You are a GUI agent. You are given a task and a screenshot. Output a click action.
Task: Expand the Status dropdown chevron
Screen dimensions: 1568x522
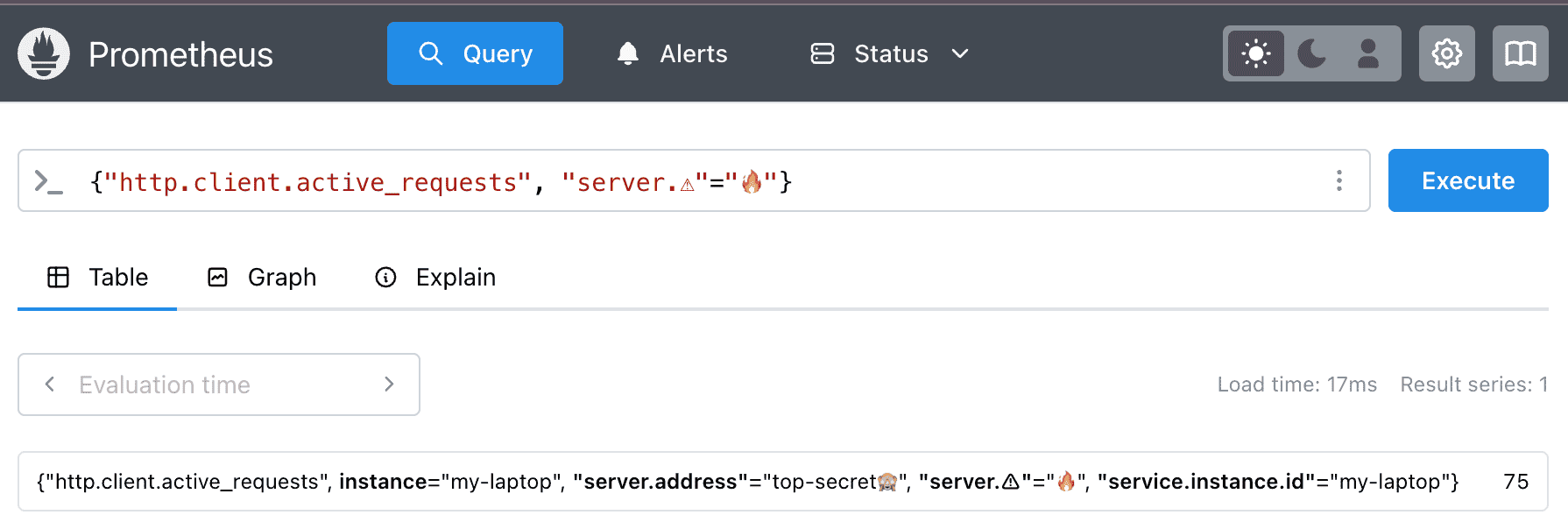pos(960,54)
